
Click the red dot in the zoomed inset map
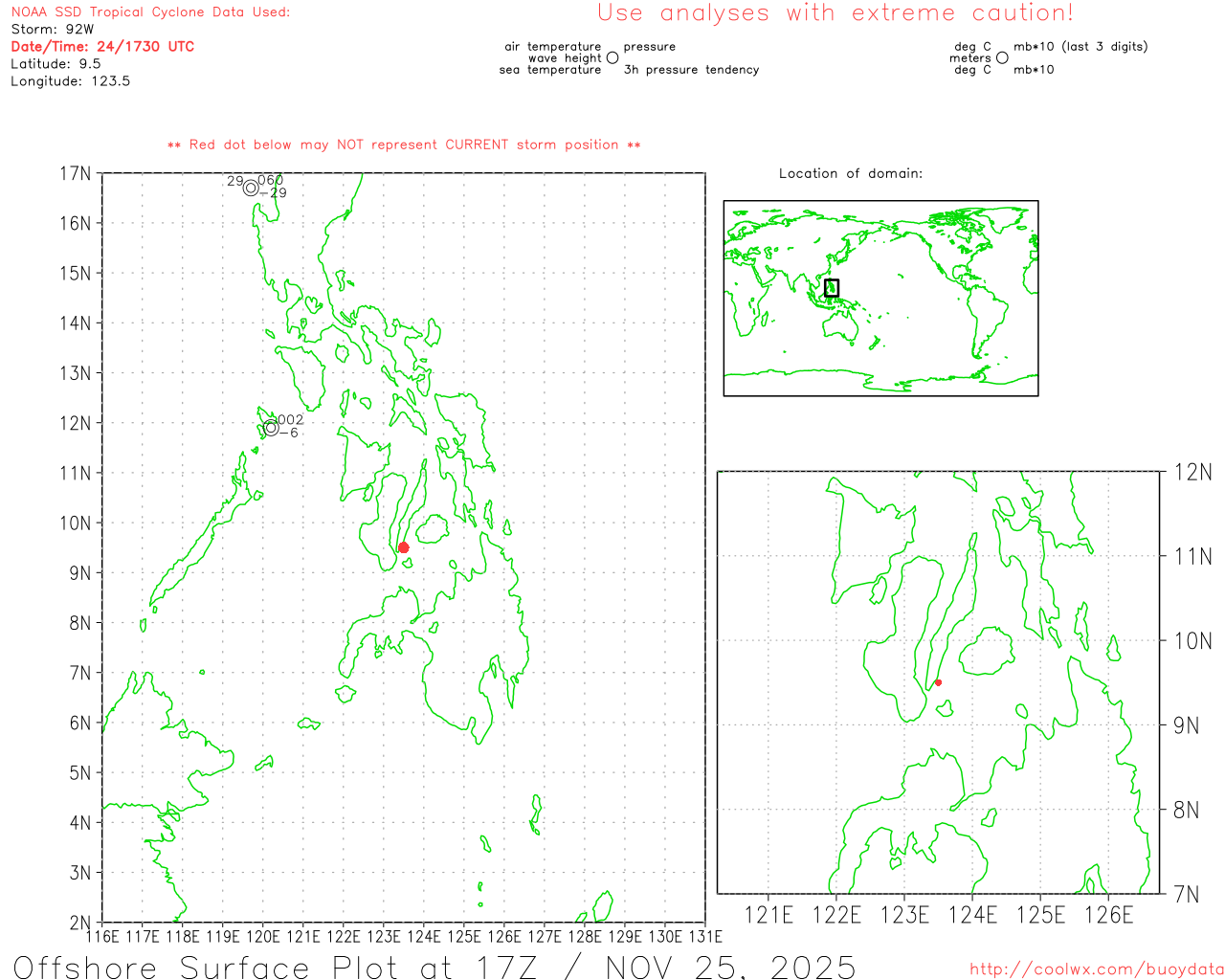[938, 682]
